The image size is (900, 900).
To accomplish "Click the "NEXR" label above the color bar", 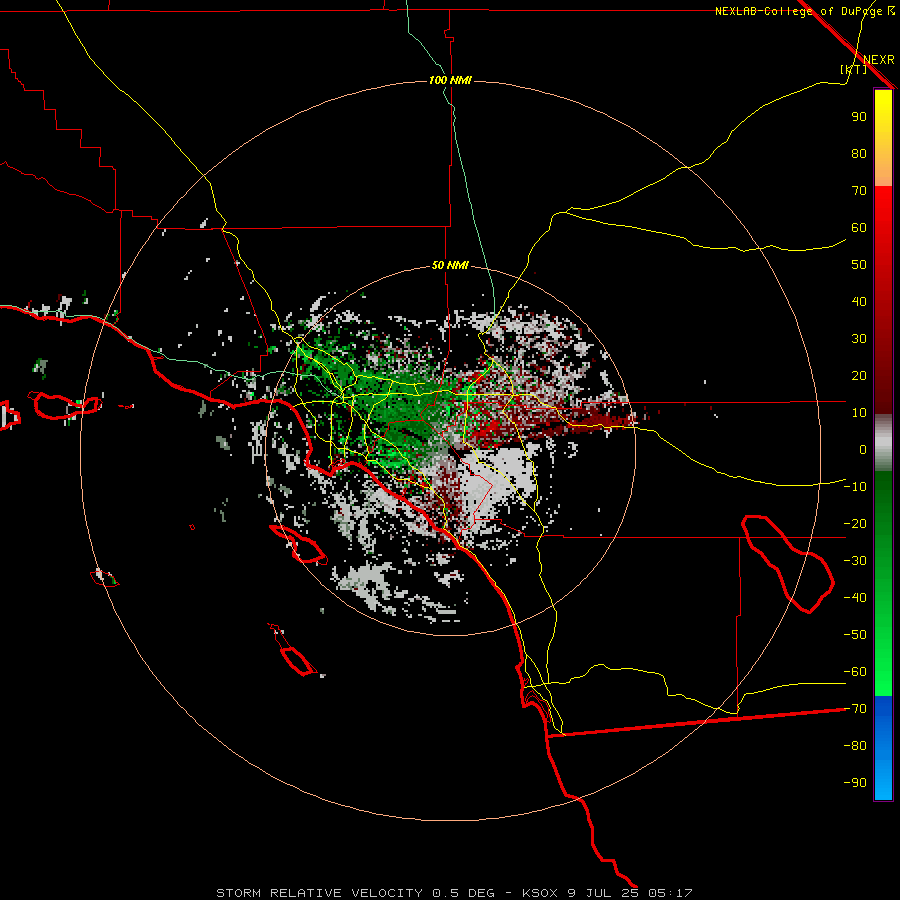I will pos(879,60).
